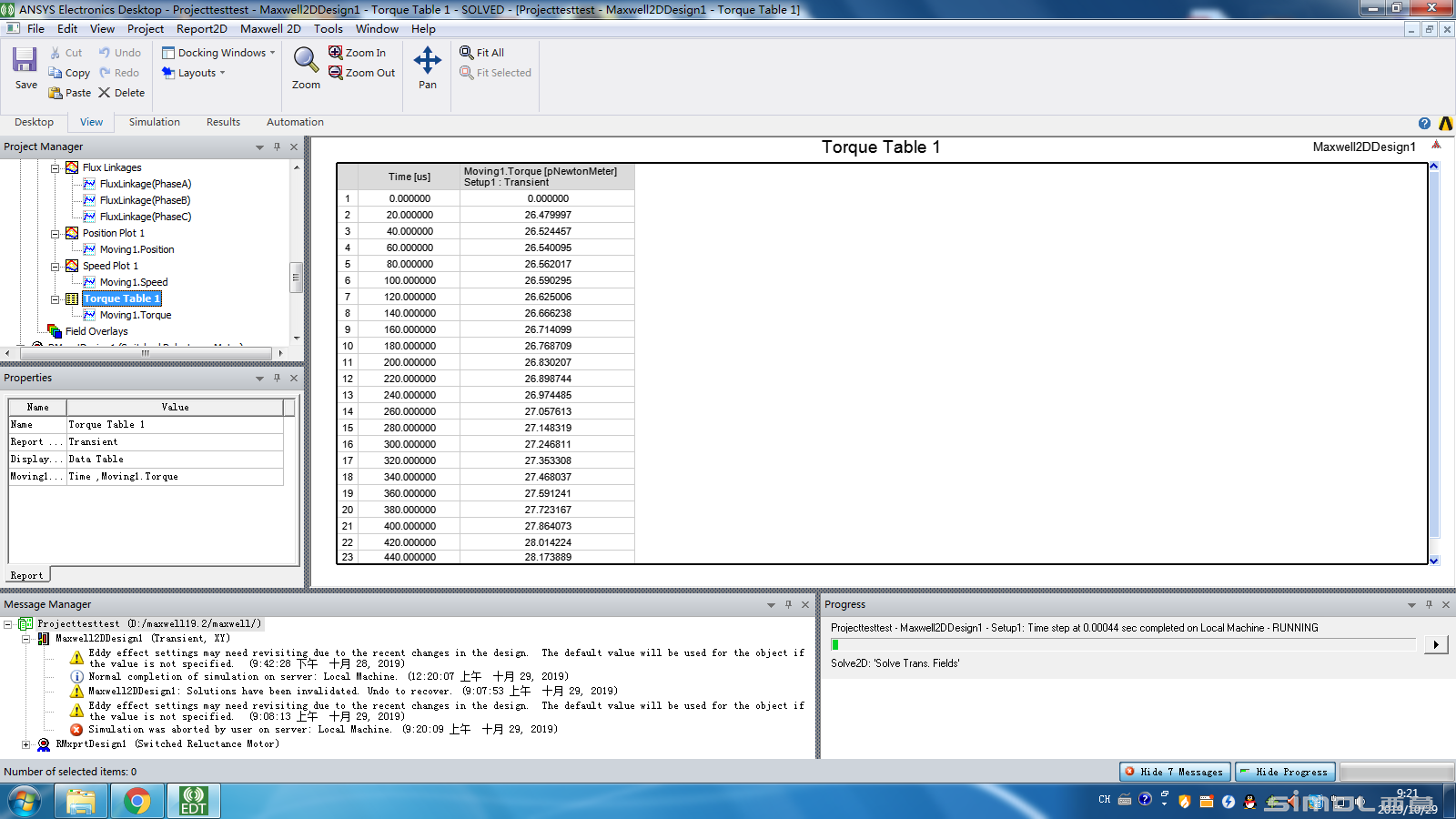
Task: Click the Hide Progress button
Action: tap(1285, 772)
